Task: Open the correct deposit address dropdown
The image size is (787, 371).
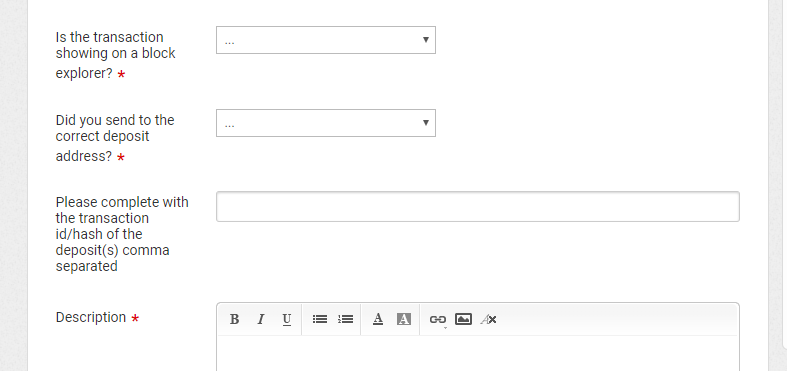Action: [x=326, y=123]
